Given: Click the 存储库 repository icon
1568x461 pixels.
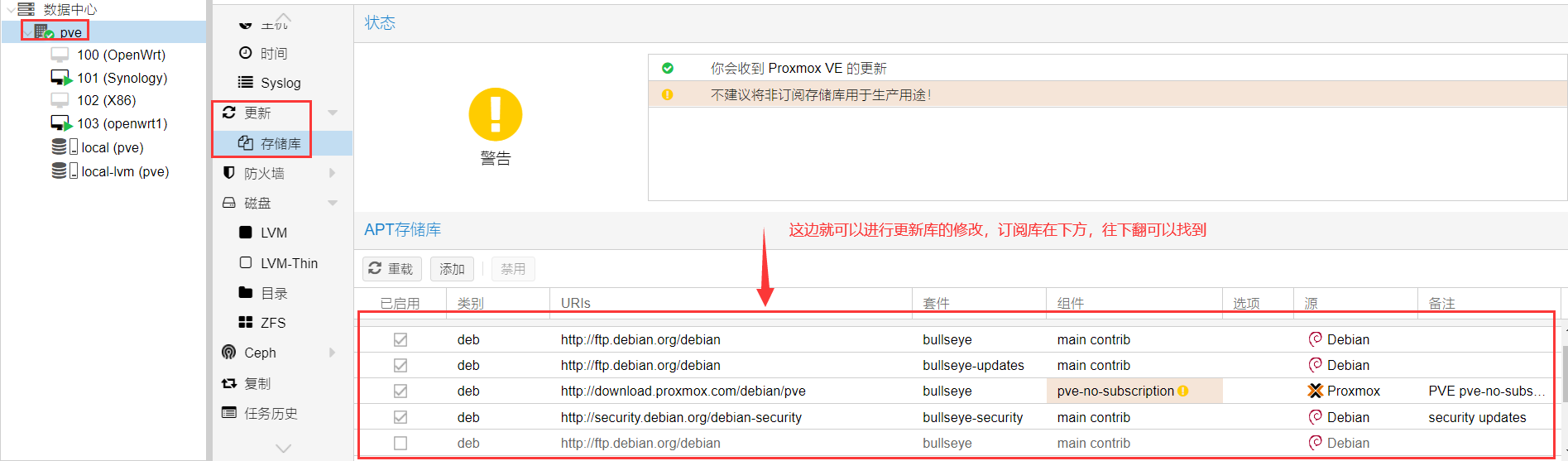Looking at the screenshot, I should [246, 143].
